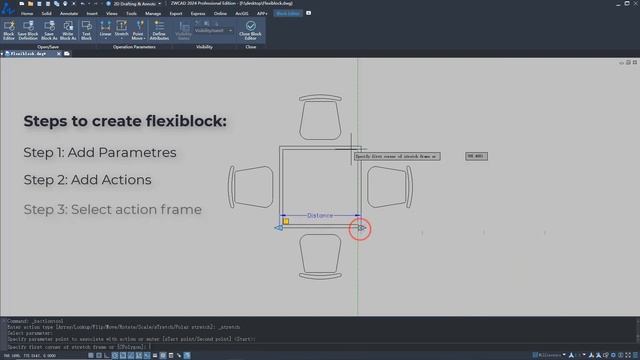
Task: Open the Solid ribbon tab
Action: click(47, 13)
